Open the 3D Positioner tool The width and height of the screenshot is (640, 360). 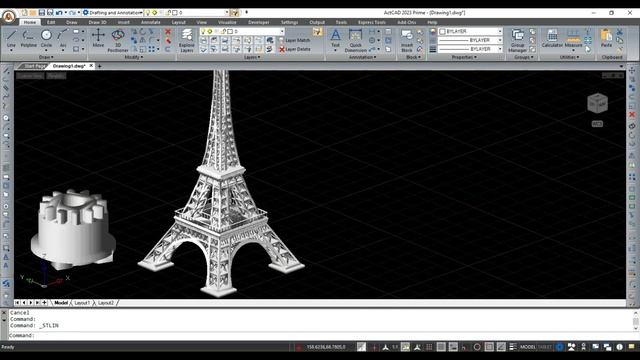(x=118, y=40)
